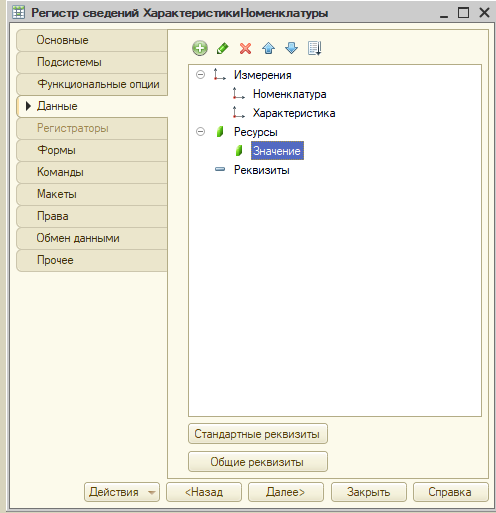Click the green icon beside Значение
Viewport: 496px width, 513px height.
(239, 151)
